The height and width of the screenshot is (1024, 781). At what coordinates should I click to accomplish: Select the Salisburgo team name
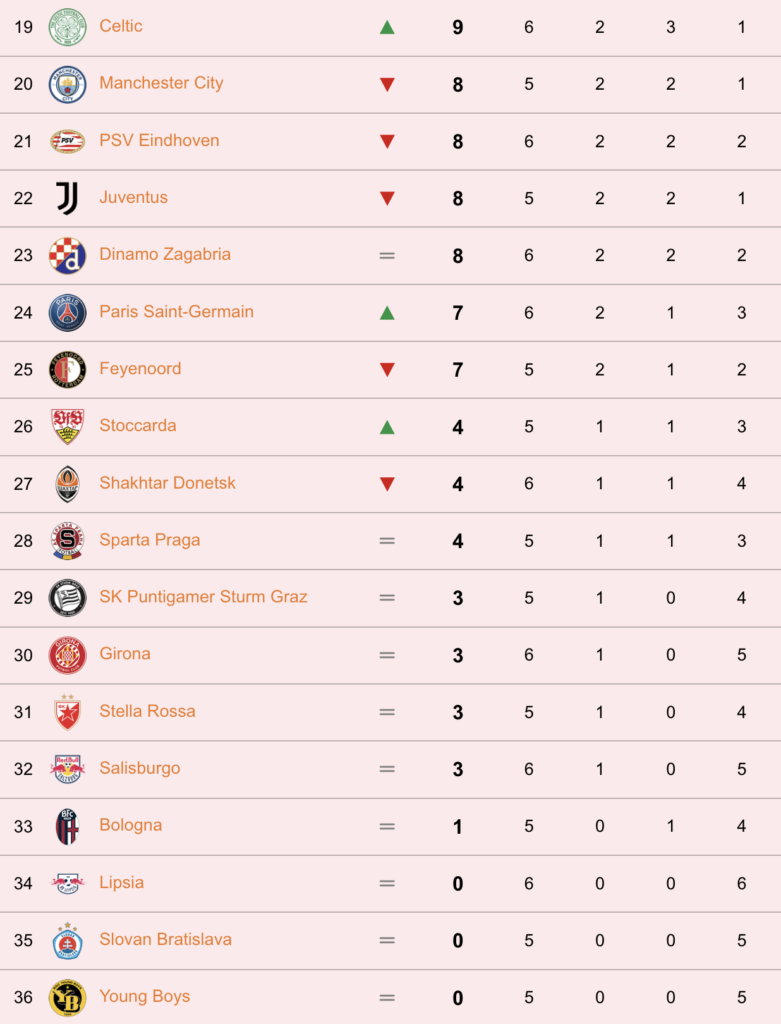pyautogui.click(x=140, y=768)
